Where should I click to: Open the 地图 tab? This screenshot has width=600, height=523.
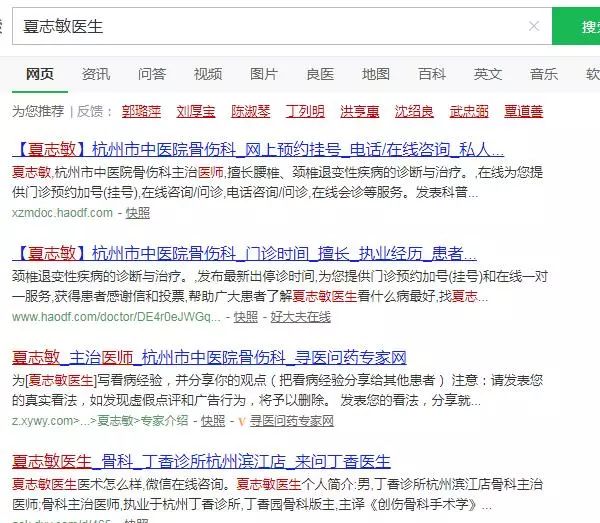tap(376, 74)
